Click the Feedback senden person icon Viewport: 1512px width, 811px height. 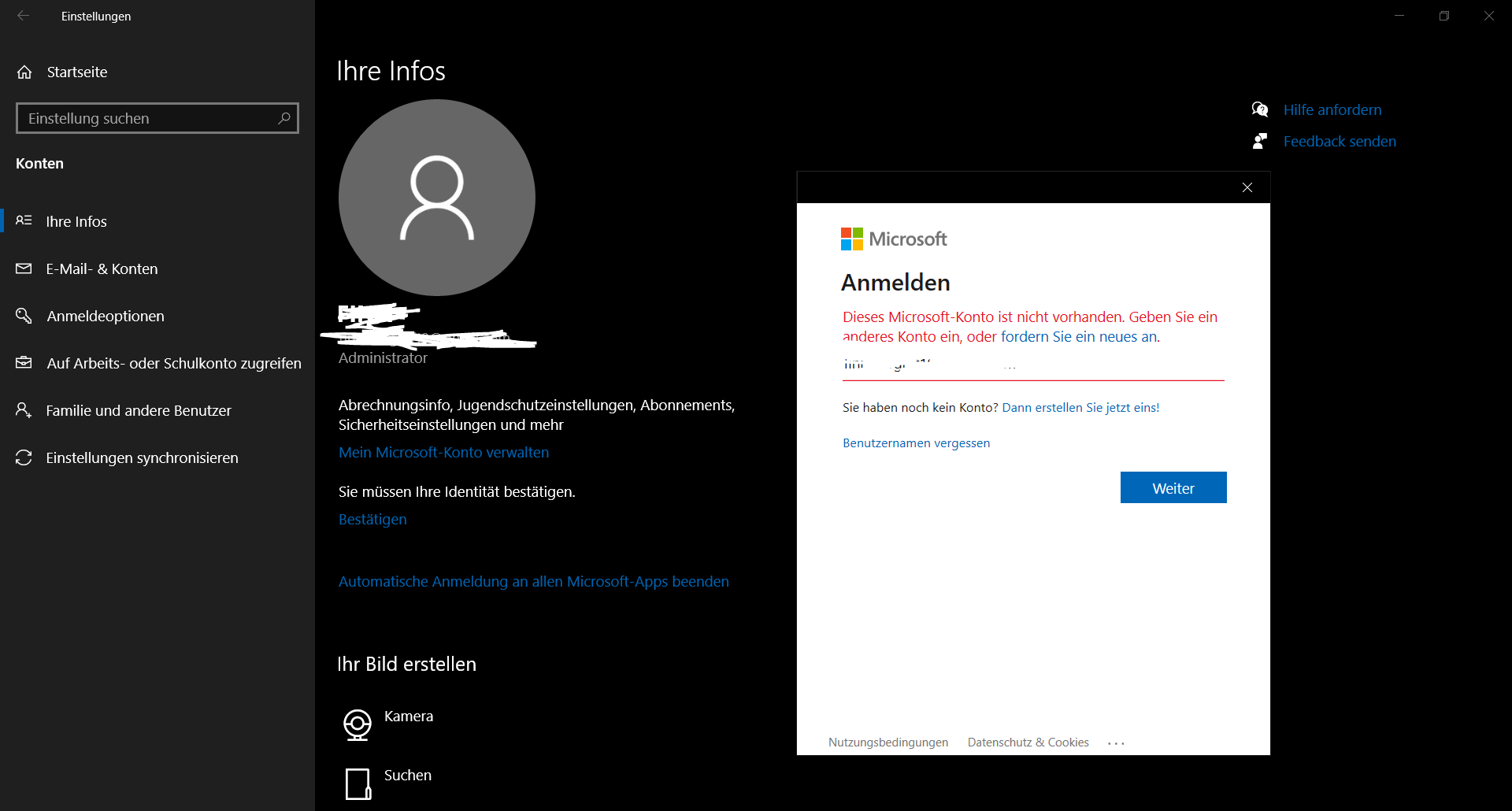[1260, 141]
